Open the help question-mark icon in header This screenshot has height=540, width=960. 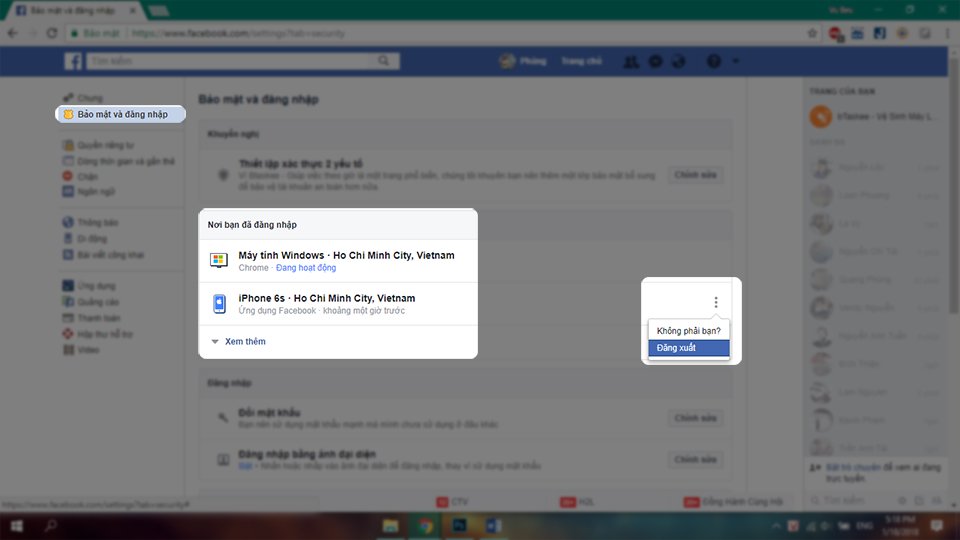pyautogui.click(x=713, y=61)
